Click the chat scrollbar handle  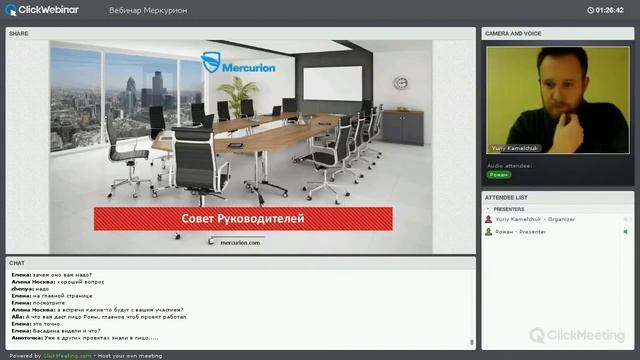point(472,342)
